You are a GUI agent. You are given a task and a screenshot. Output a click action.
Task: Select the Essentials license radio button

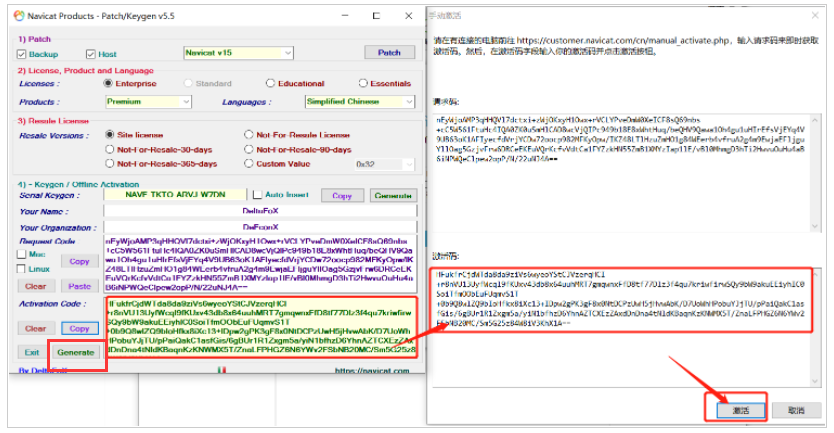[363, 84]
